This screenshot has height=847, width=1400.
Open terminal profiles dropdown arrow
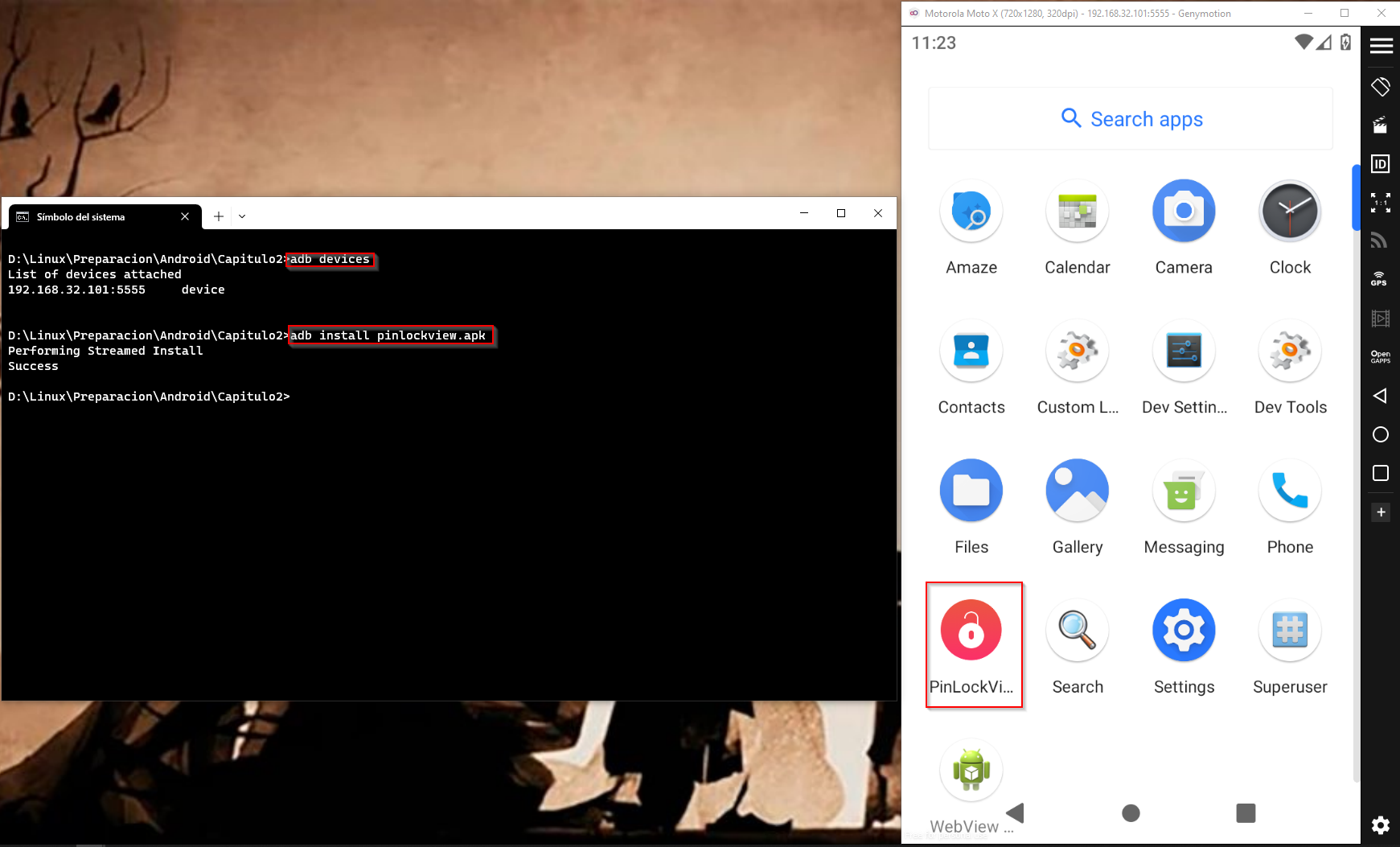tap(242, 216)
